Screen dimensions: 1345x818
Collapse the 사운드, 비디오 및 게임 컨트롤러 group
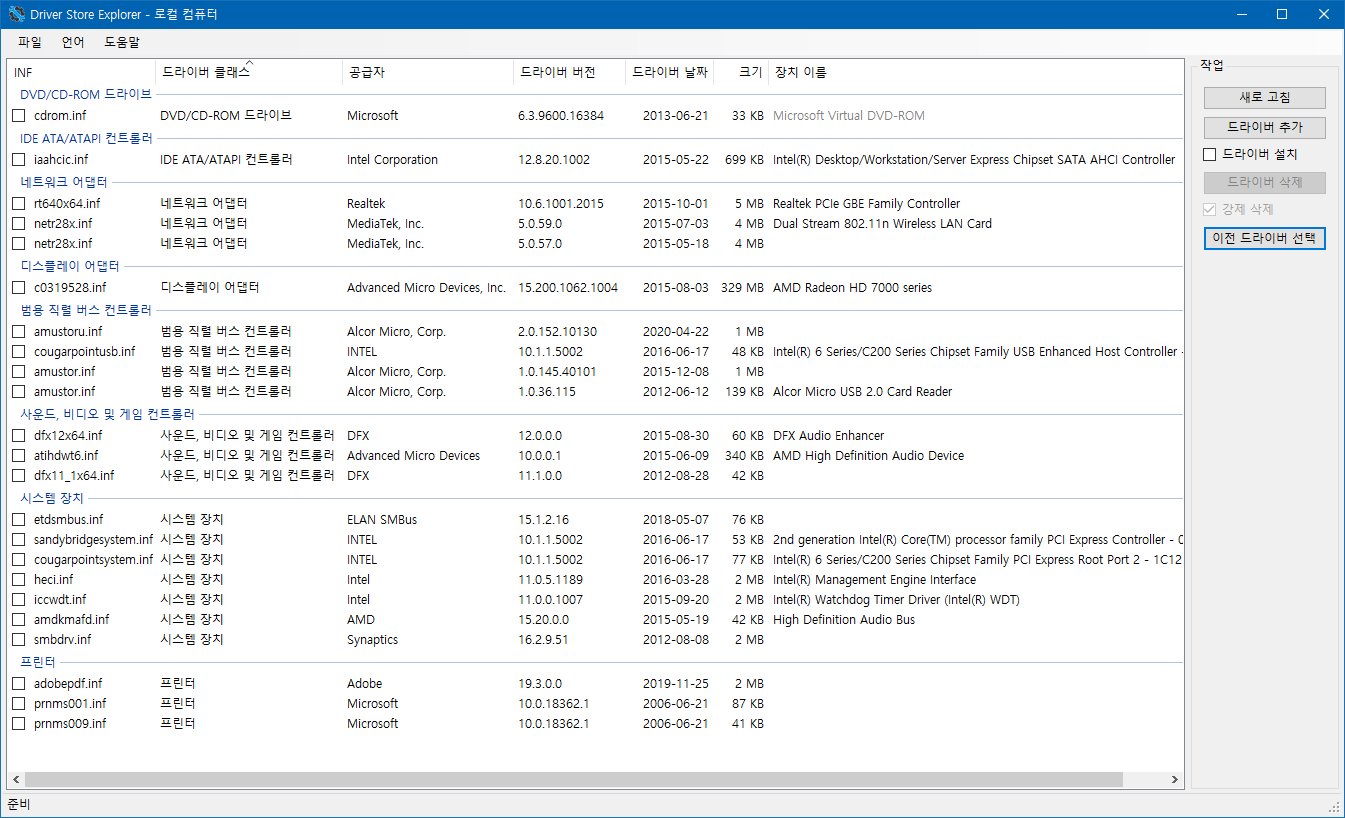tap(107, 415)
